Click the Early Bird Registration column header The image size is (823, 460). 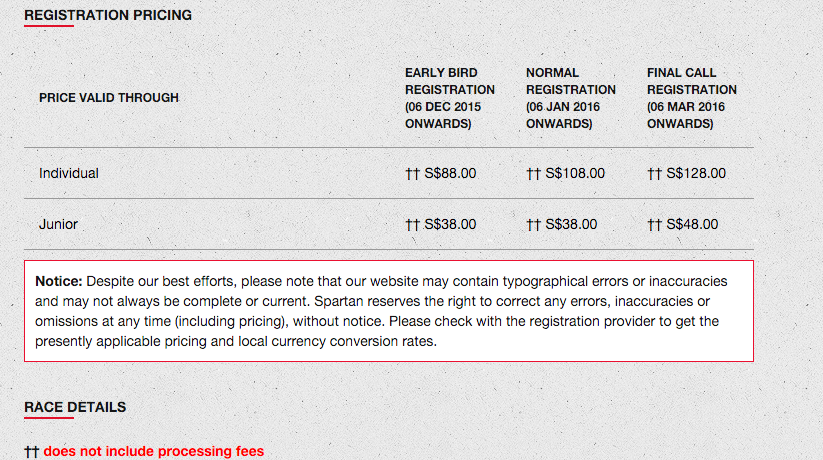[450, 98]
